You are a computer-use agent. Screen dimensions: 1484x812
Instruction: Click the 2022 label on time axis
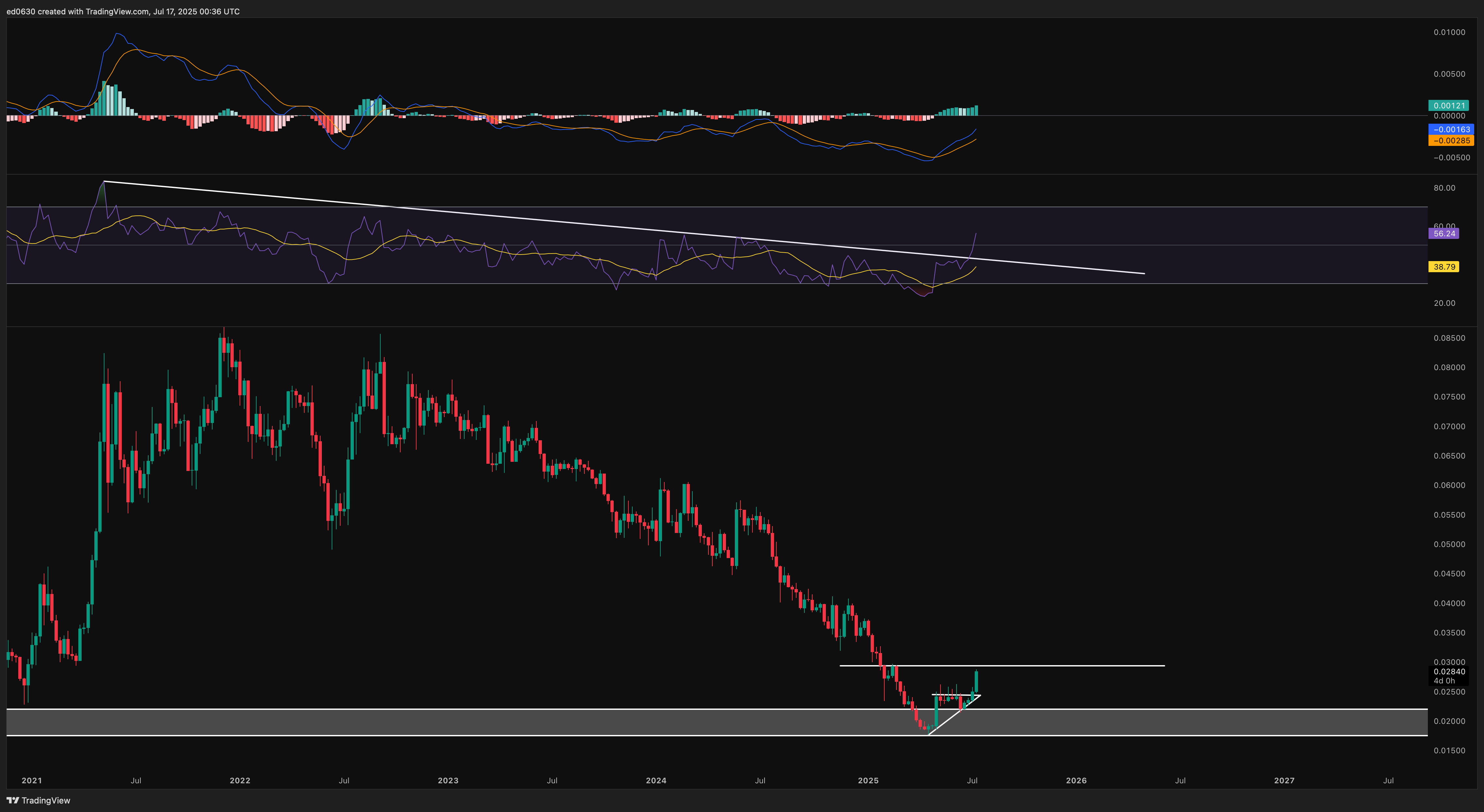click(240, 780)
